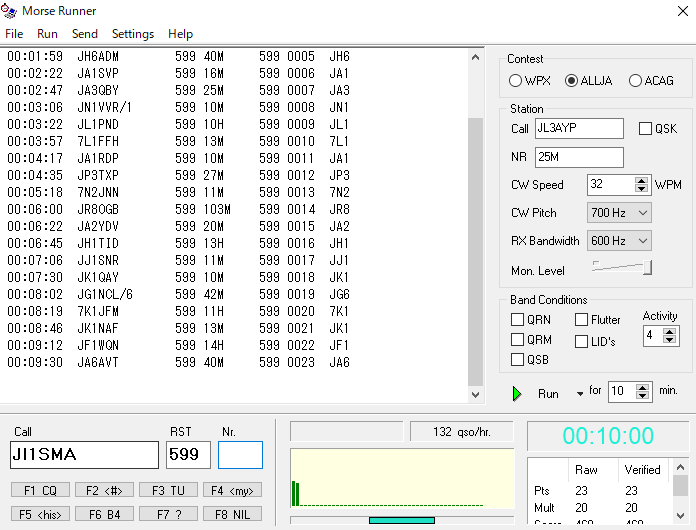Click the F1 CQ button
Viewport: 696px width, 530px height.
coord(40,490)
